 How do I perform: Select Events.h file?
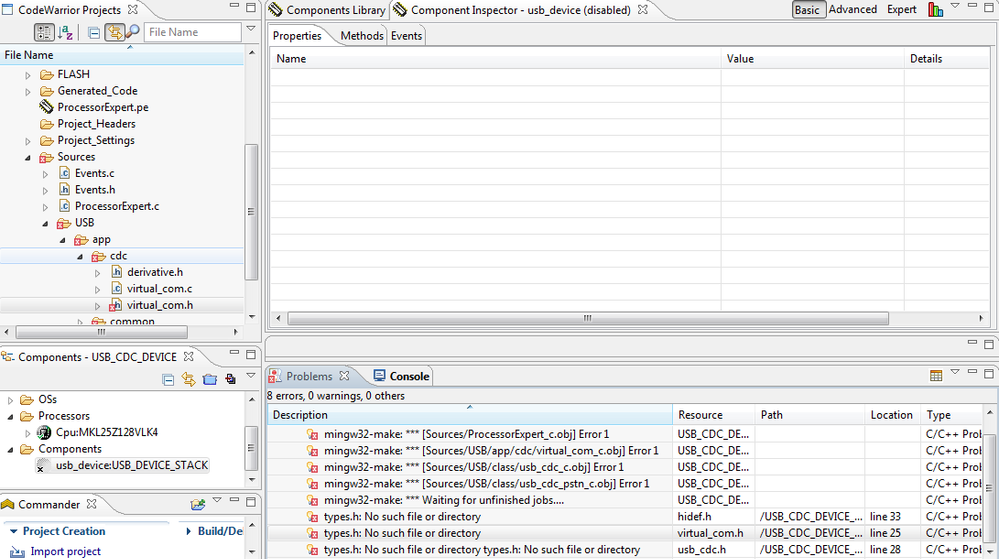(x=95, y=189)
